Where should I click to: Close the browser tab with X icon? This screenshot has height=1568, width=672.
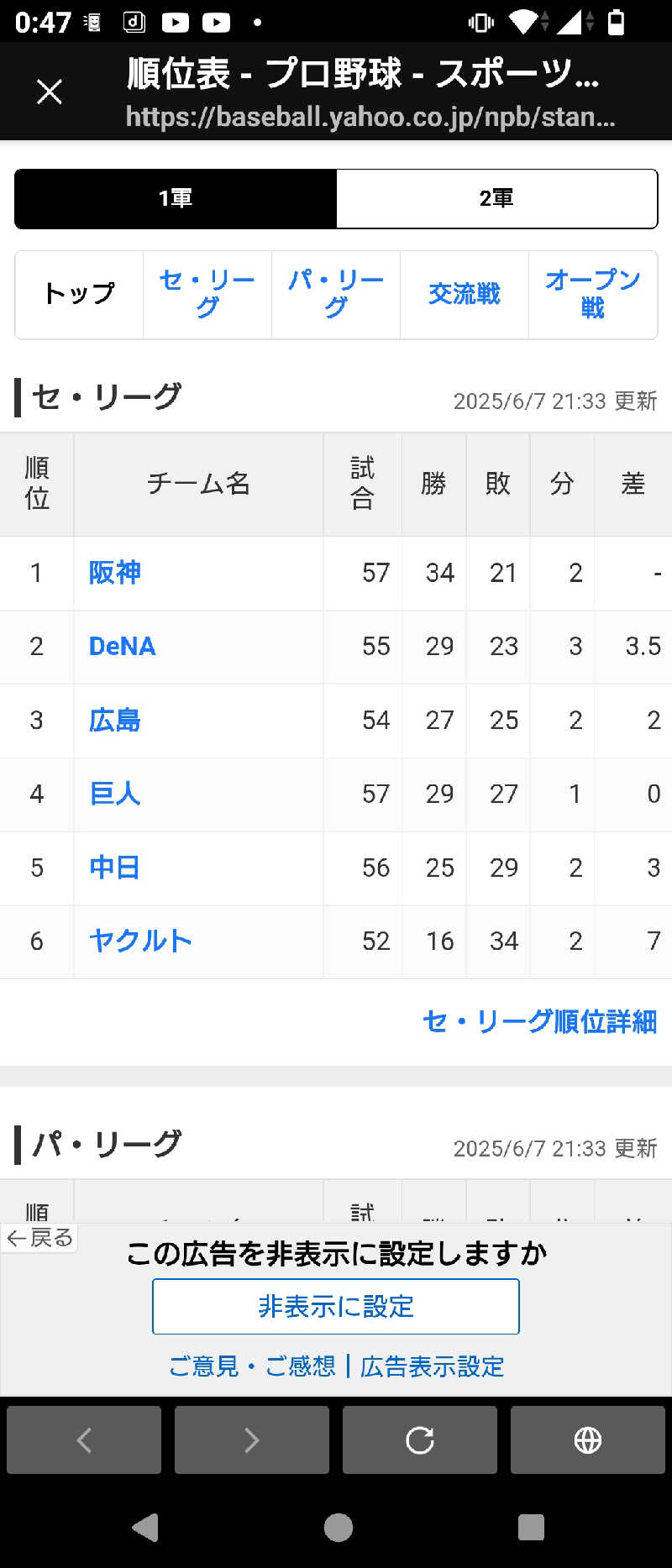(x=50, y=92)
